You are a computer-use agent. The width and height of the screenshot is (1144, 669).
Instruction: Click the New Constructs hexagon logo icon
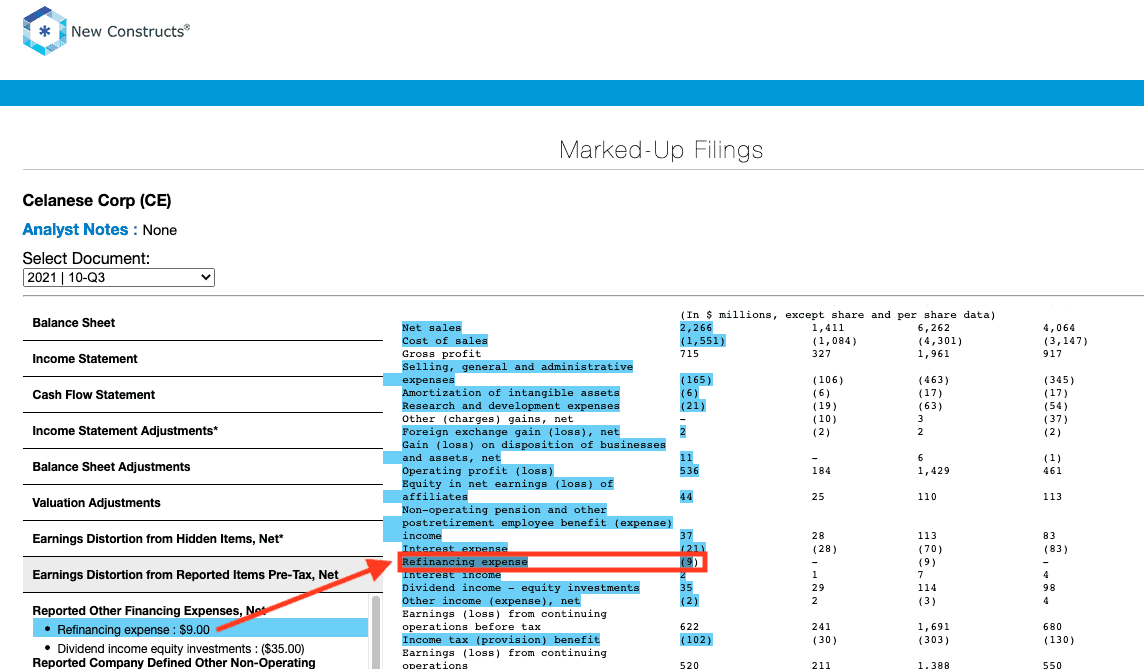point(45,31)
